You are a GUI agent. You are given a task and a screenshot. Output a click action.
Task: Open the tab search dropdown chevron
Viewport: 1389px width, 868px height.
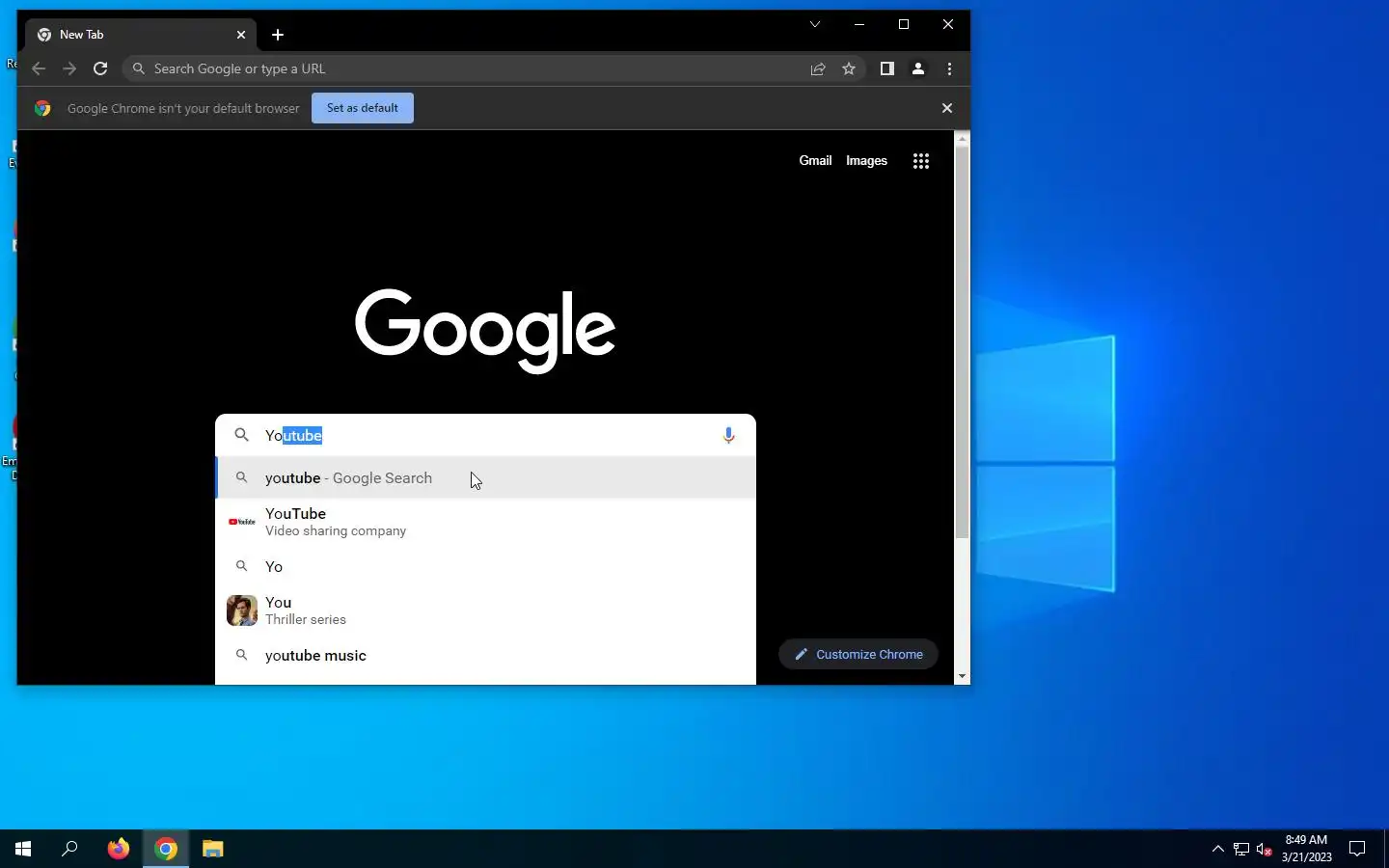(815, 24)
